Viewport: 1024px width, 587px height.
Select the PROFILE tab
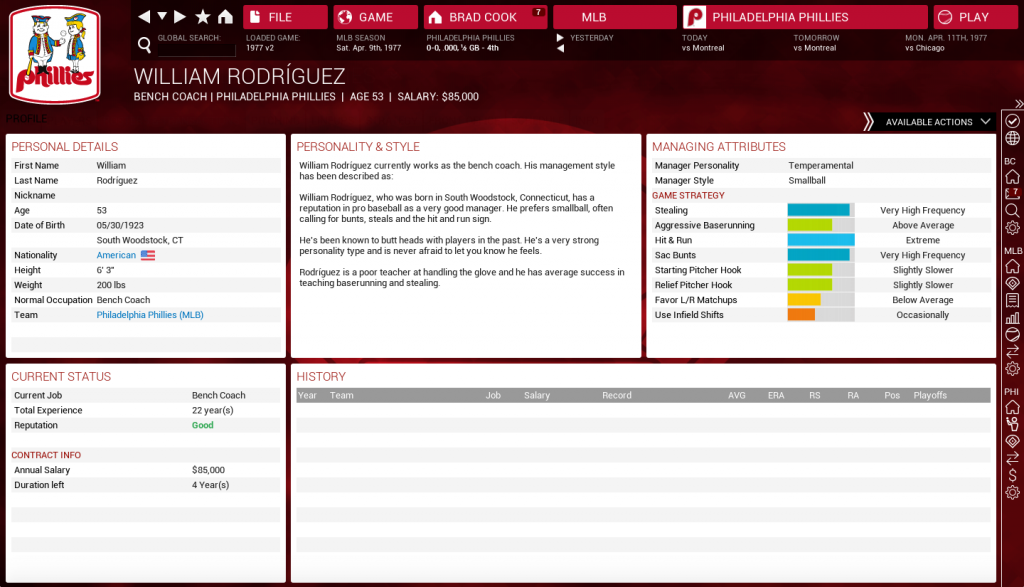click(26, 119)
